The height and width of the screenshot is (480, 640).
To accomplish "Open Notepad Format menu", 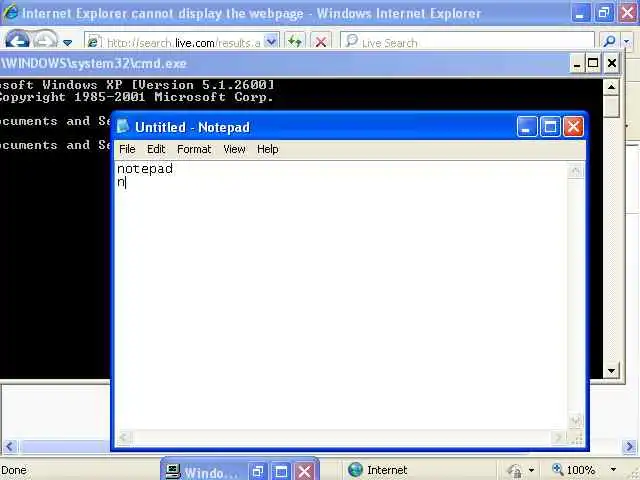I will 194,149.
